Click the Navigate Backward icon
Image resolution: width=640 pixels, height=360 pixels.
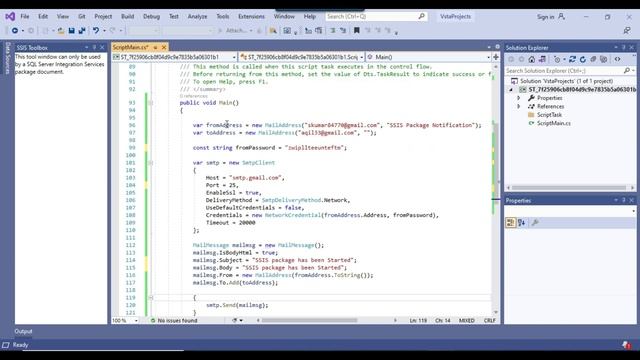coord(15,31)
